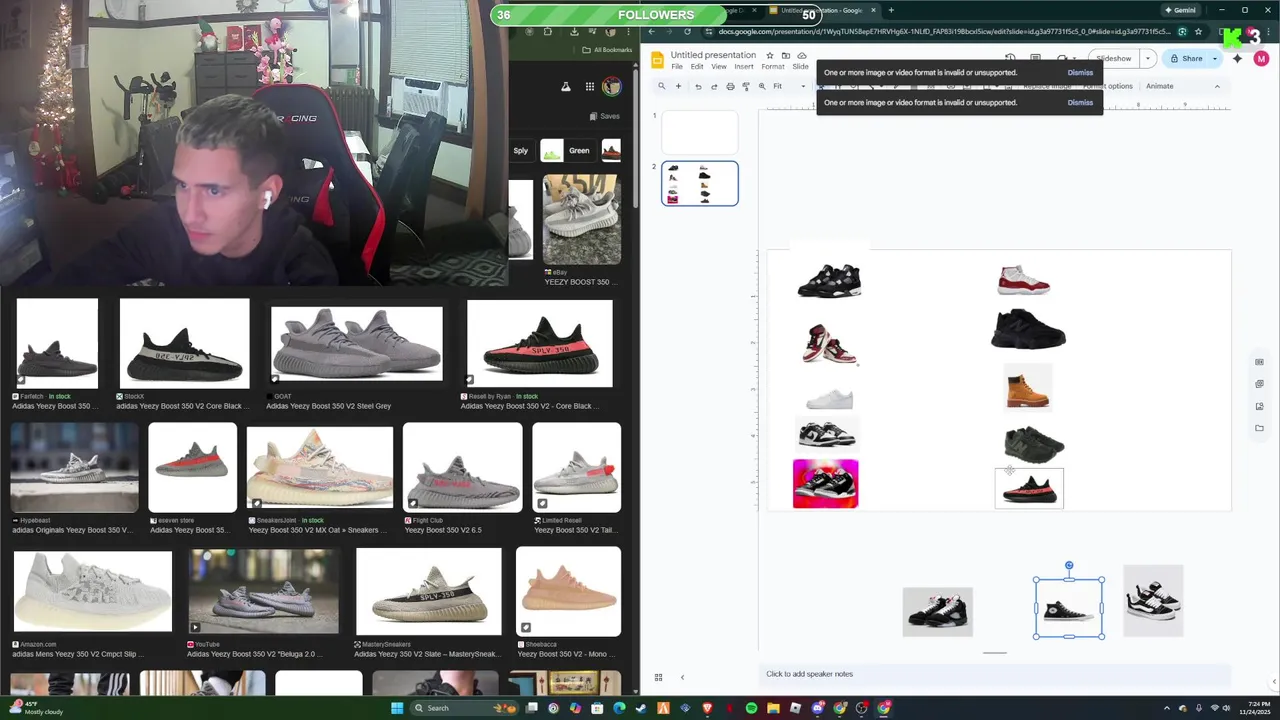Open Spotify from the taskbar
This screenshot has height=720, width=1280.
pyautogui.click(x=751, y=708)
